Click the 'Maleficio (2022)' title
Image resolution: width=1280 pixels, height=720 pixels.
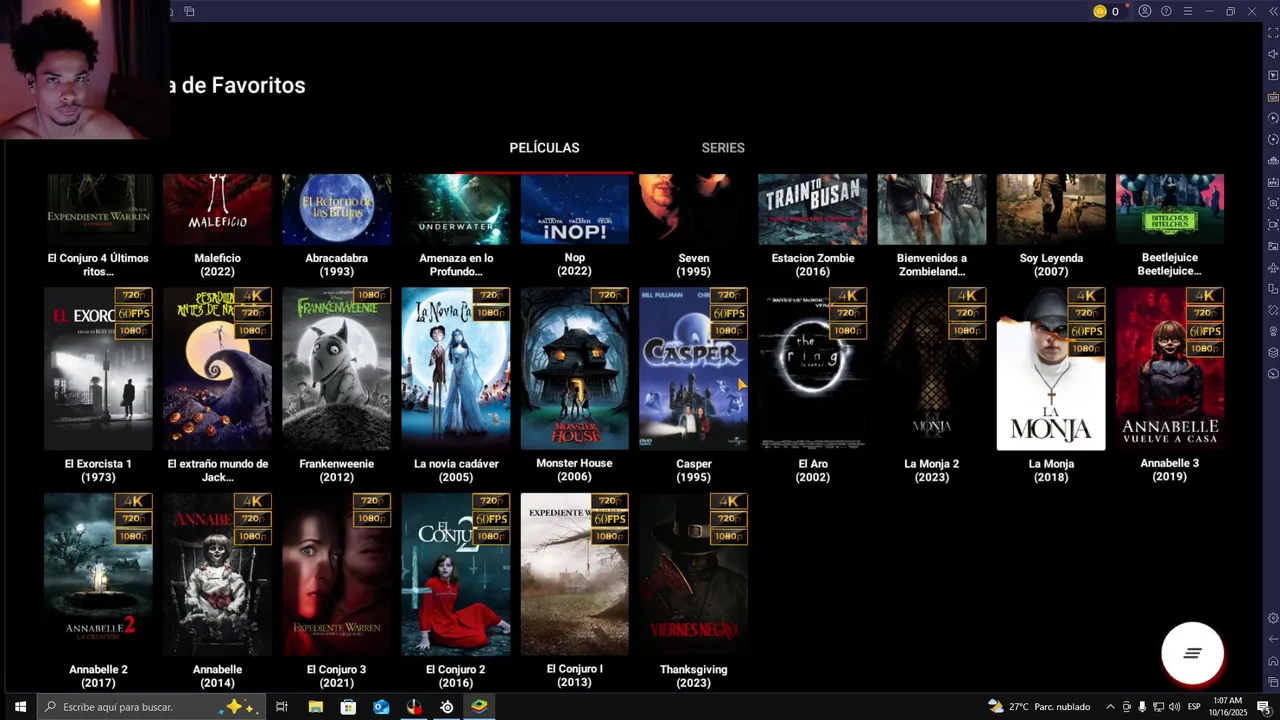click(217, 265)
